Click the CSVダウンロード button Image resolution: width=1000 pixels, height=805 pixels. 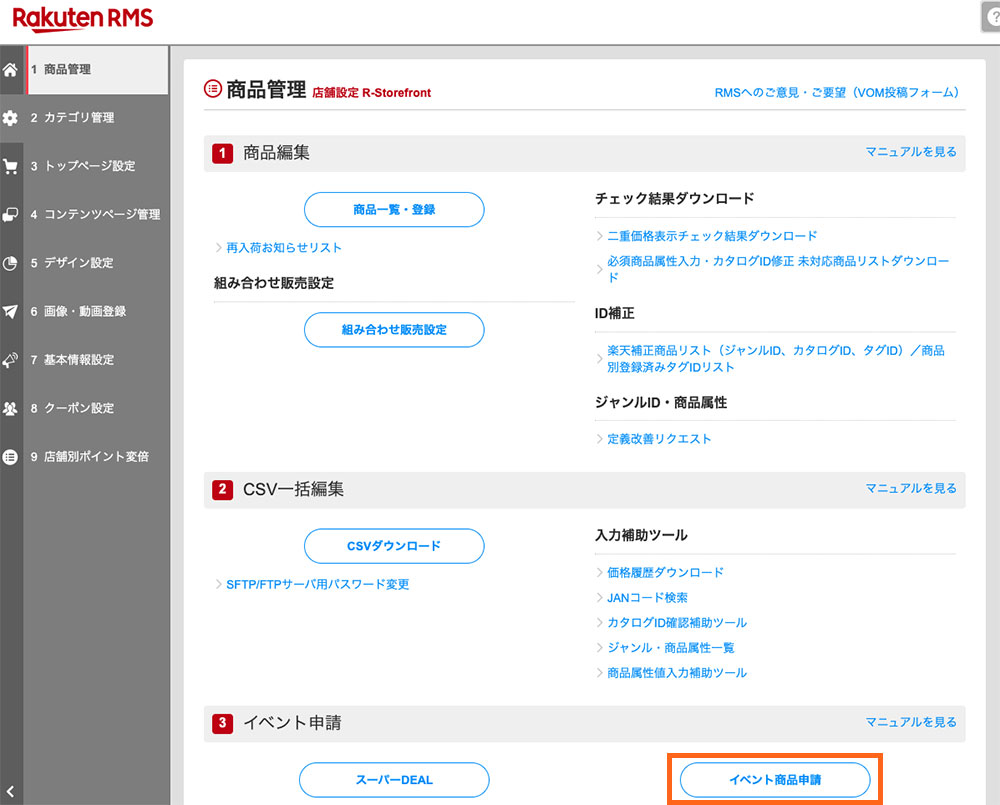click(x=394, y=546)
